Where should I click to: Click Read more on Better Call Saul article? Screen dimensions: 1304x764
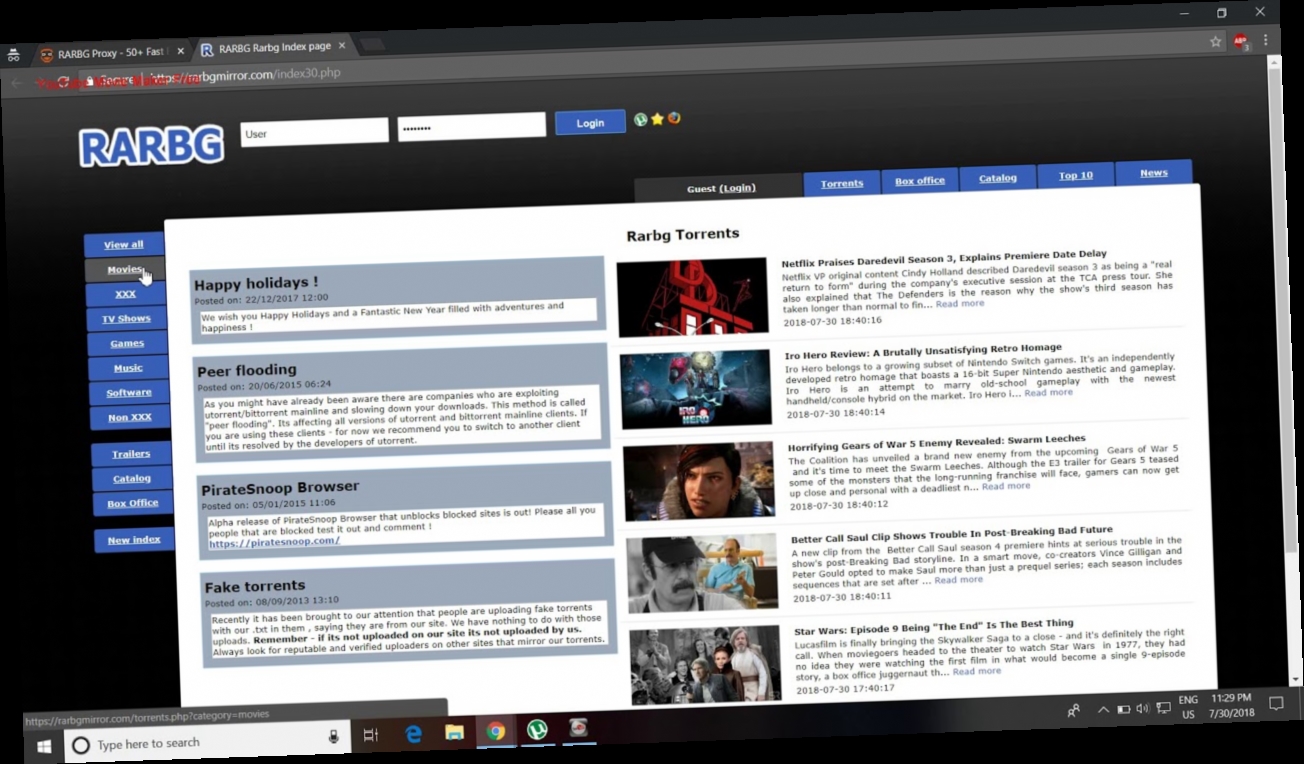point(958,579)
